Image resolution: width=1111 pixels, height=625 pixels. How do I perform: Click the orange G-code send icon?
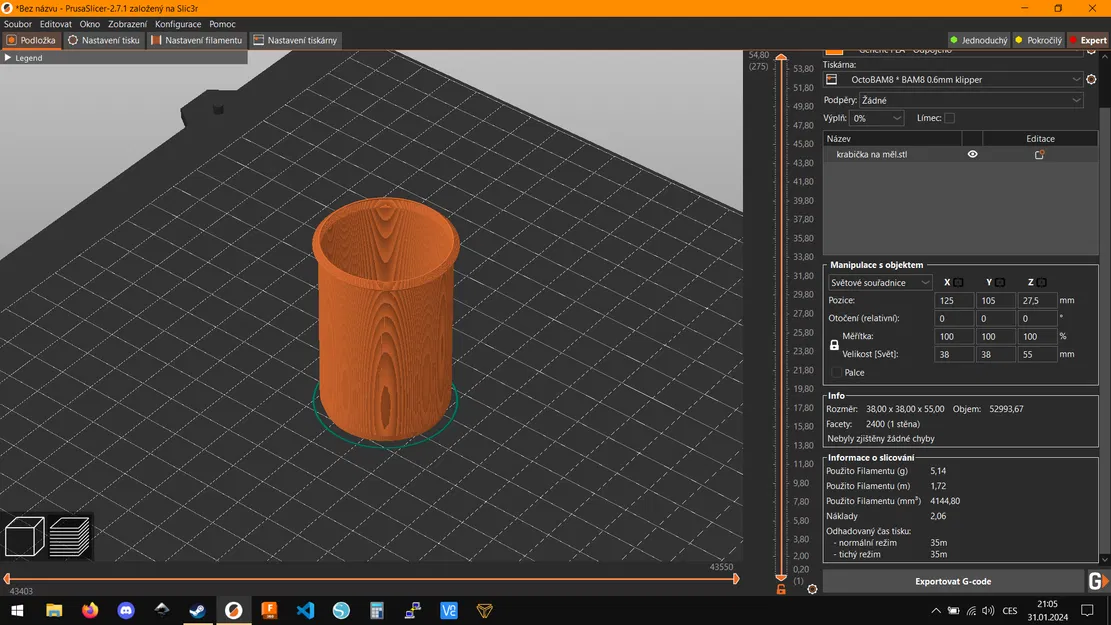(1097, 581)
